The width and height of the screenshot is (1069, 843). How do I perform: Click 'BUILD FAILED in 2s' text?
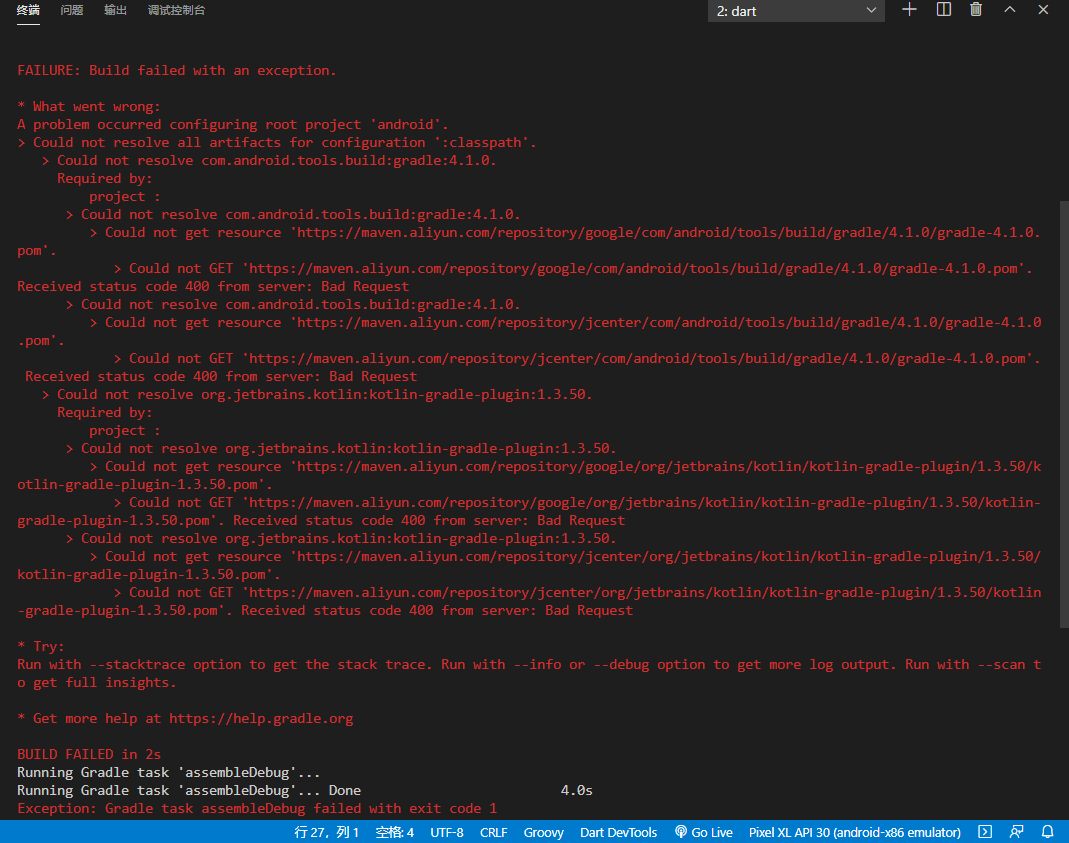click(89, 754)
